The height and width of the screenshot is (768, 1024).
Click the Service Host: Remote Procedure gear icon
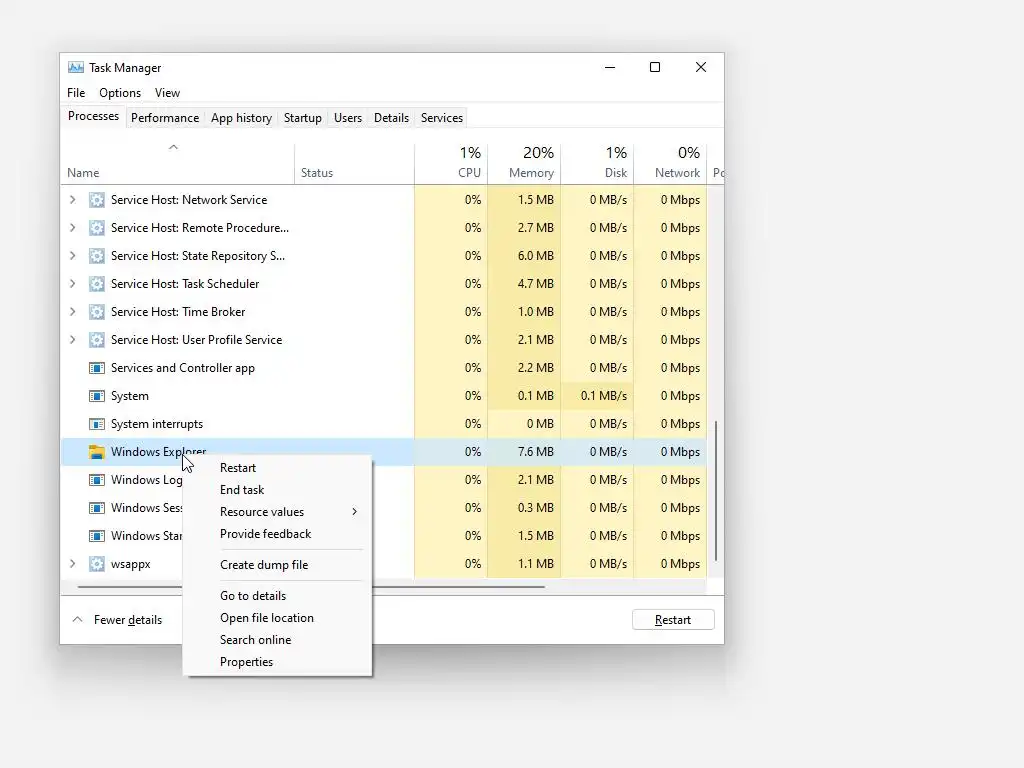coord(97,228)
